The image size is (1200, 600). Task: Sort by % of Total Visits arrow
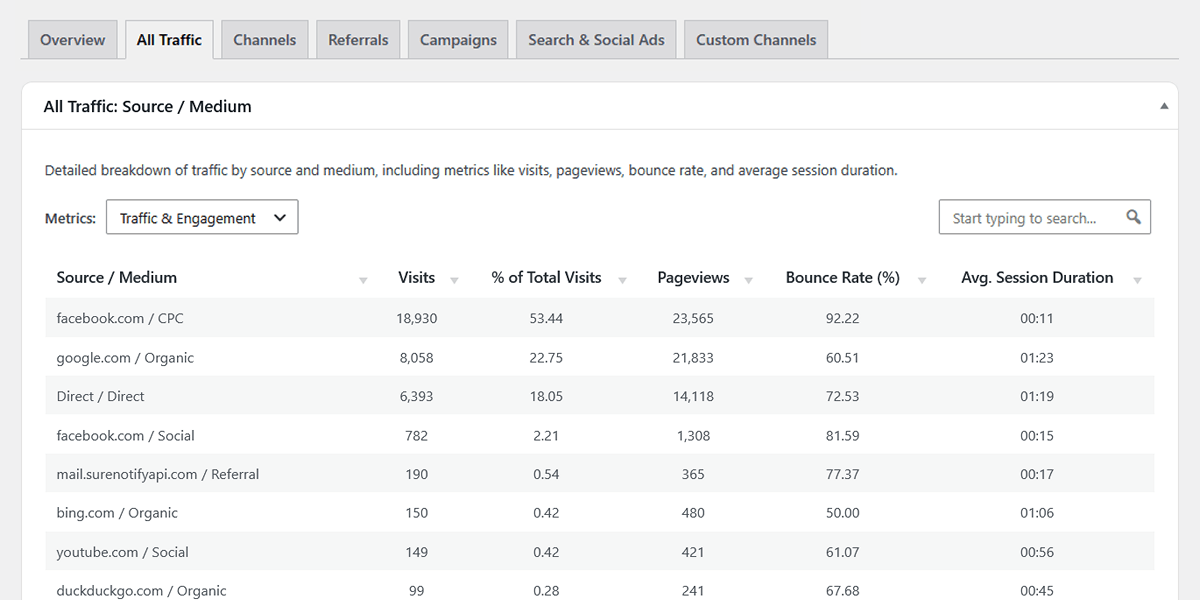[622, 281]
